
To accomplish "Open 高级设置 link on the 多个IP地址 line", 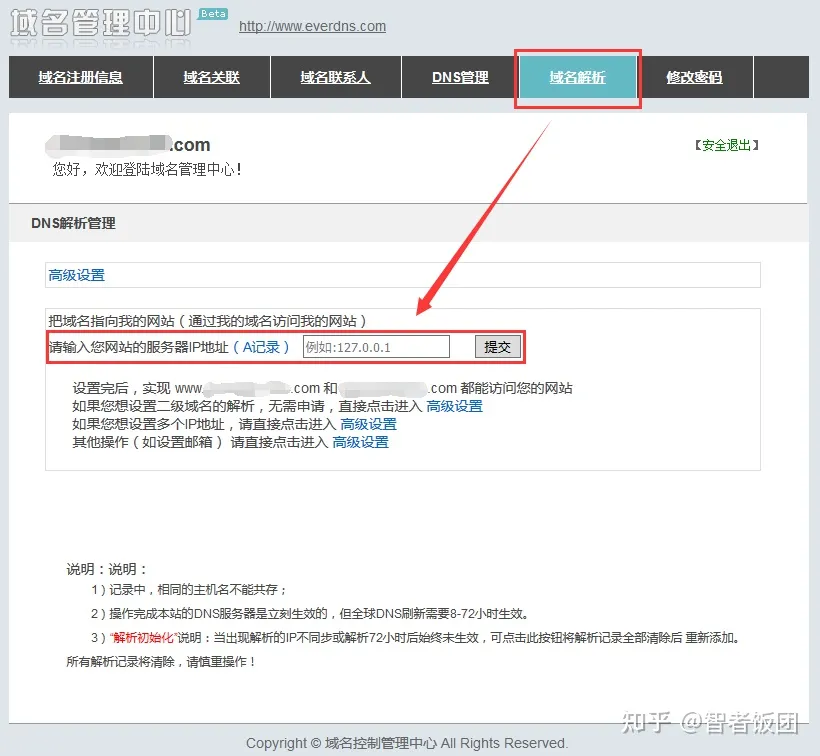I will click(x=368, y=424).
